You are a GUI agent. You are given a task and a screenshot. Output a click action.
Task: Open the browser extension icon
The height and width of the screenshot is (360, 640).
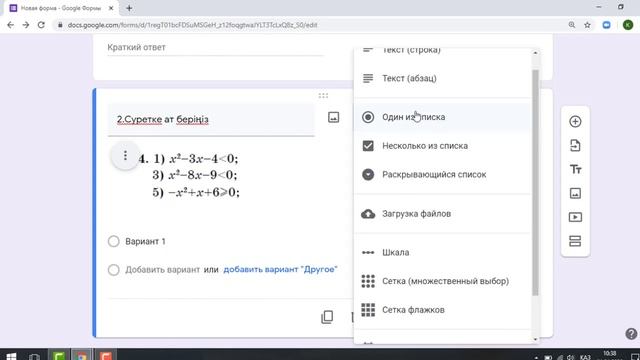pos(607,25)
